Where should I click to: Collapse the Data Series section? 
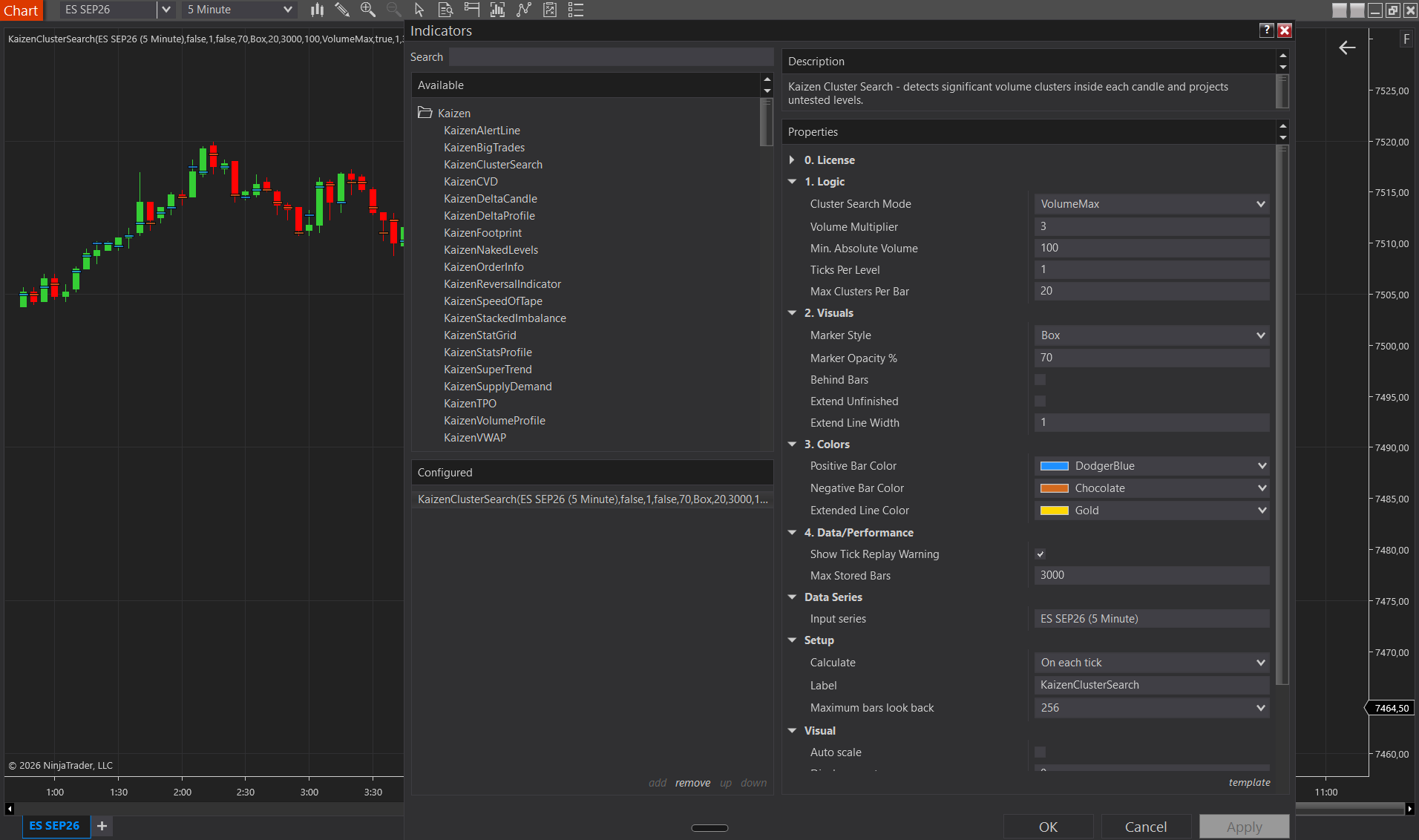792,597
